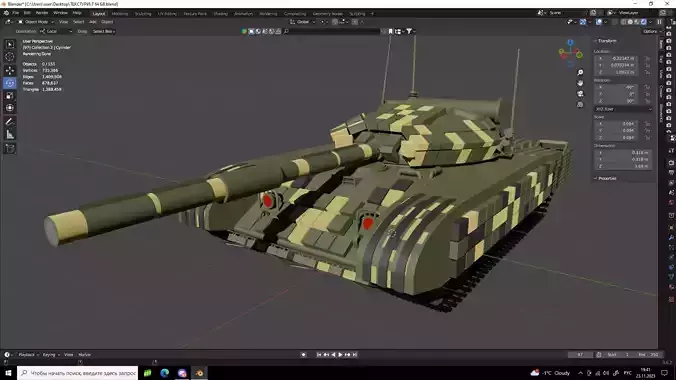Click the current frame number field
The height and width of the screenshot is (380, 676).
[x=580, y=355]
